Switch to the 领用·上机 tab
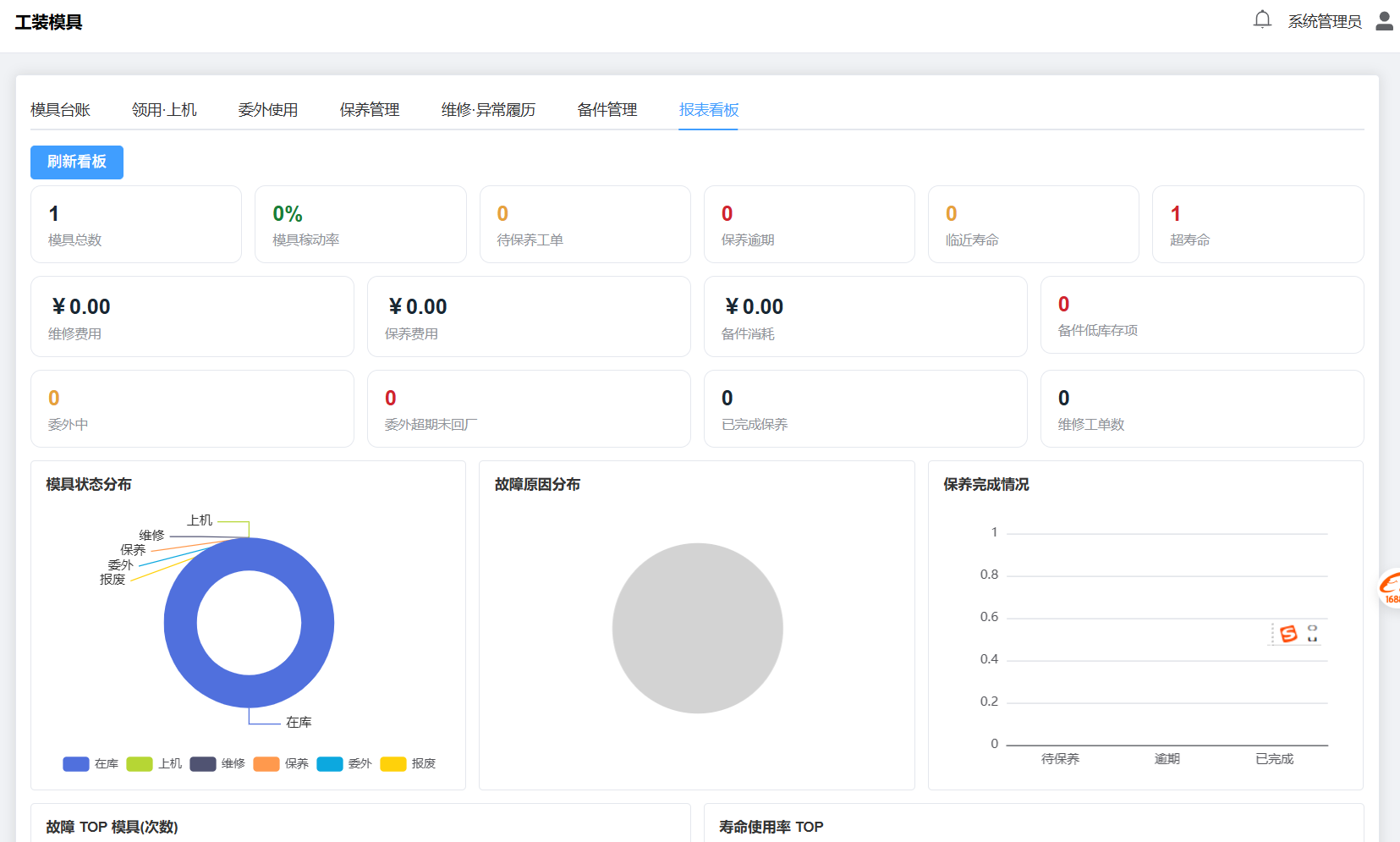The width and height of the screenshot is (1400, 842). [164, 110]
